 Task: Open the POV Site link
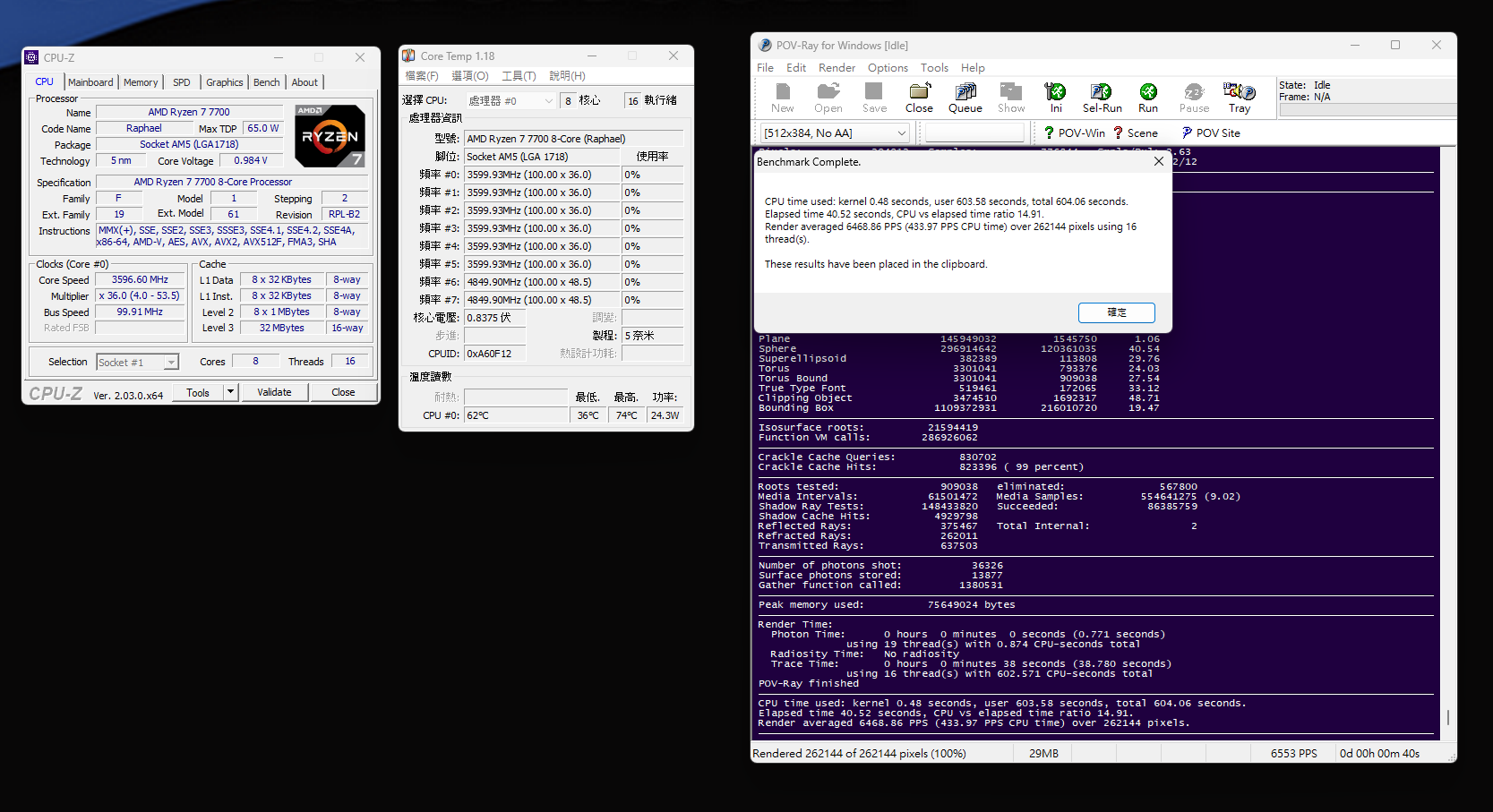pyautogui.click(x=1211, y=132)
